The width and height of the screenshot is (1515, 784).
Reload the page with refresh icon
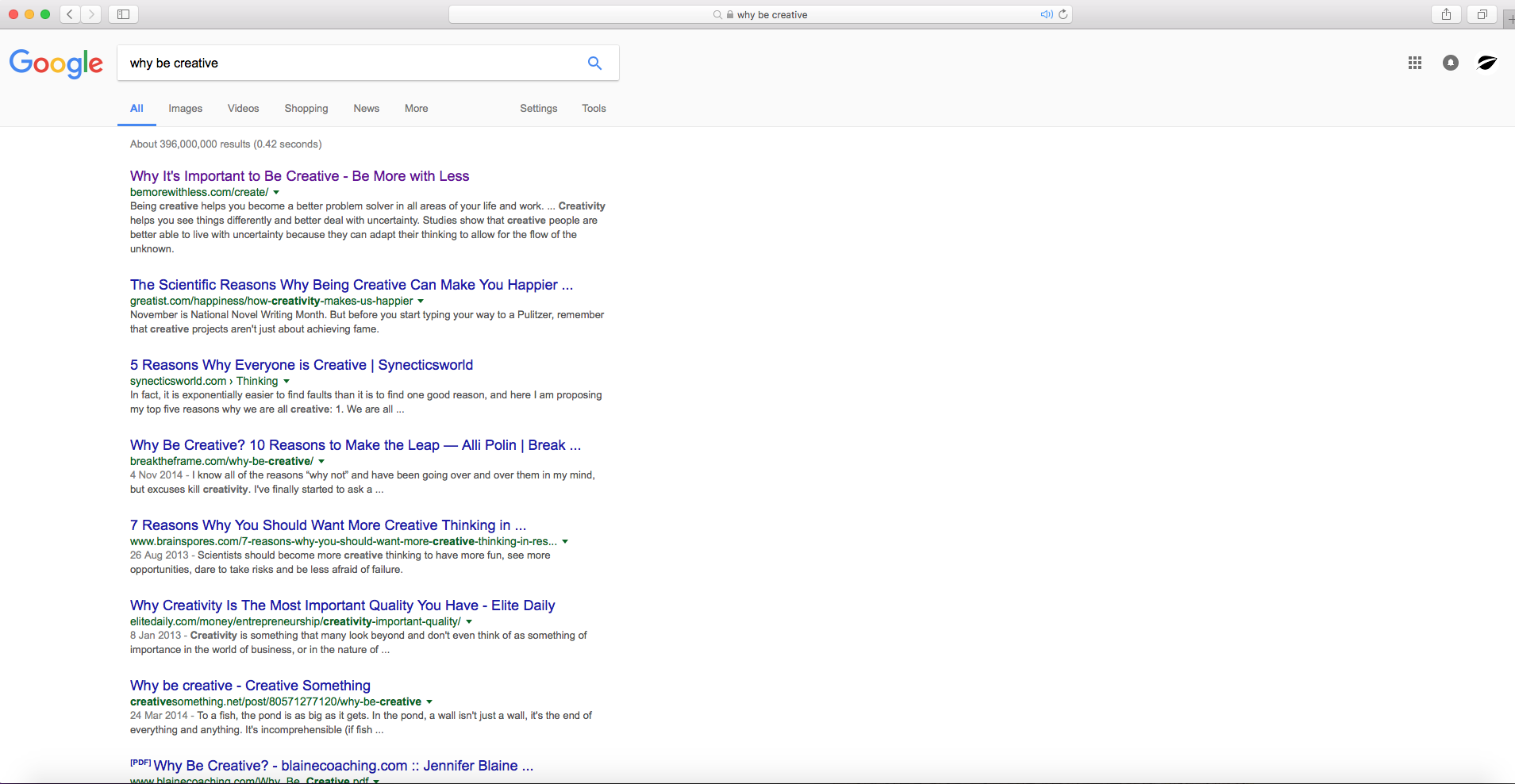1063,14
